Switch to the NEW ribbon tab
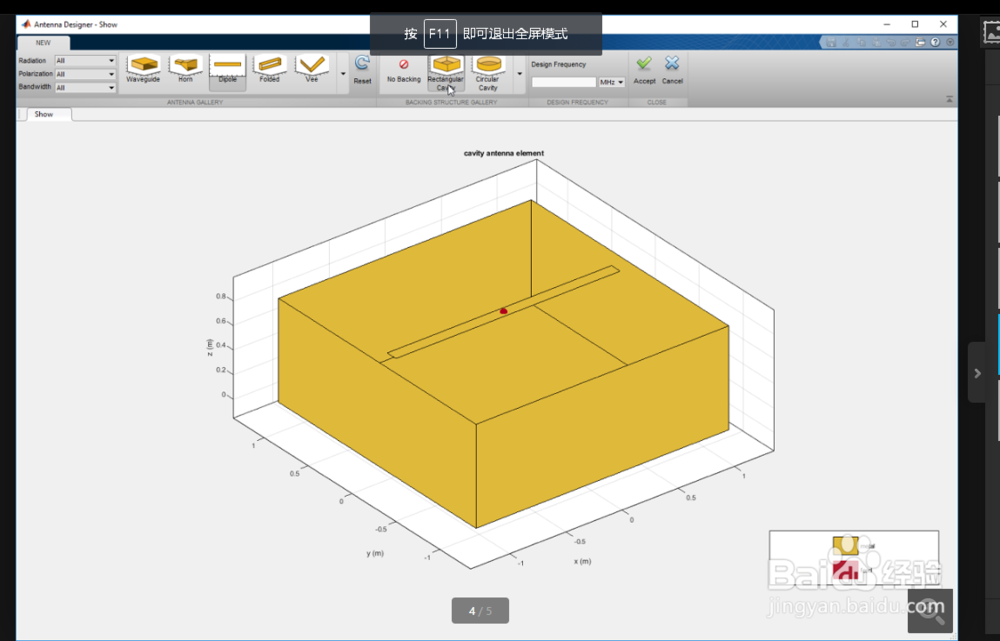The height and width of the screenshot is (641, 1000). [x=43, y=43]
